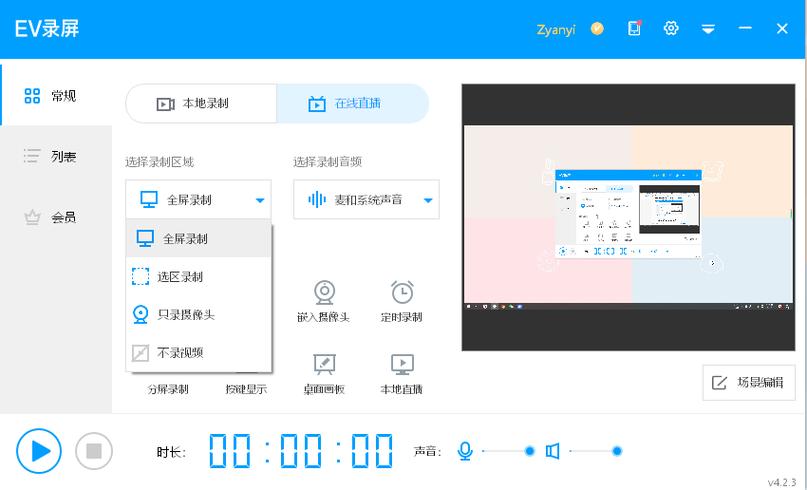
Task: Click the list icon beside 列表
Action: tap(32, 156)
